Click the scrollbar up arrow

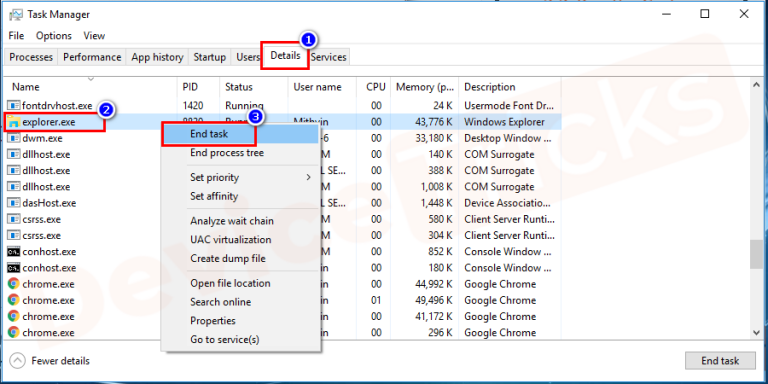pos(757,85)
